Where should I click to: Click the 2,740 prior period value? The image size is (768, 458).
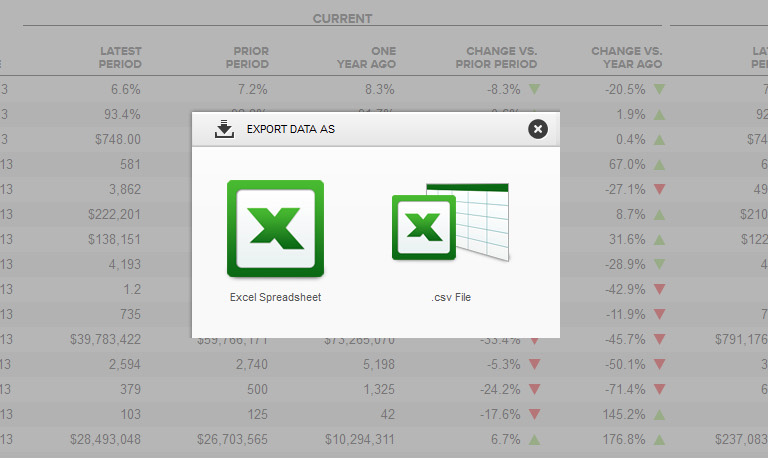pos(252,364)
